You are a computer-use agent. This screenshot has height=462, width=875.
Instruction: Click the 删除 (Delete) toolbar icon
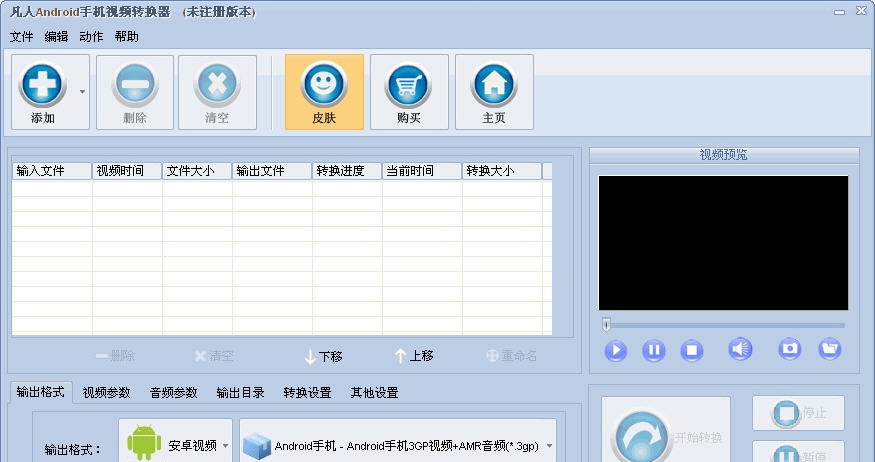[134, 92]
